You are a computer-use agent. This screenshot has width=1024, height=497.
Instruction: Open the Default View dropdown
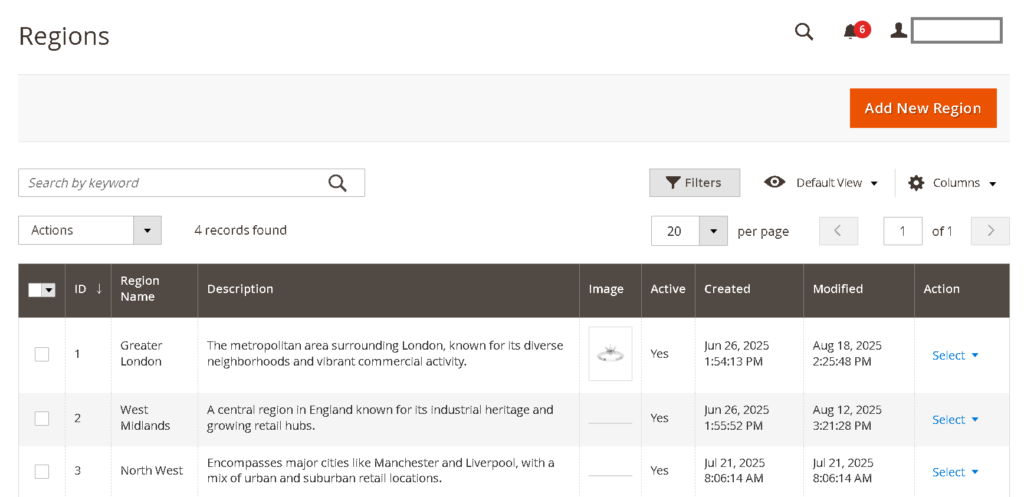click(821, 183)
